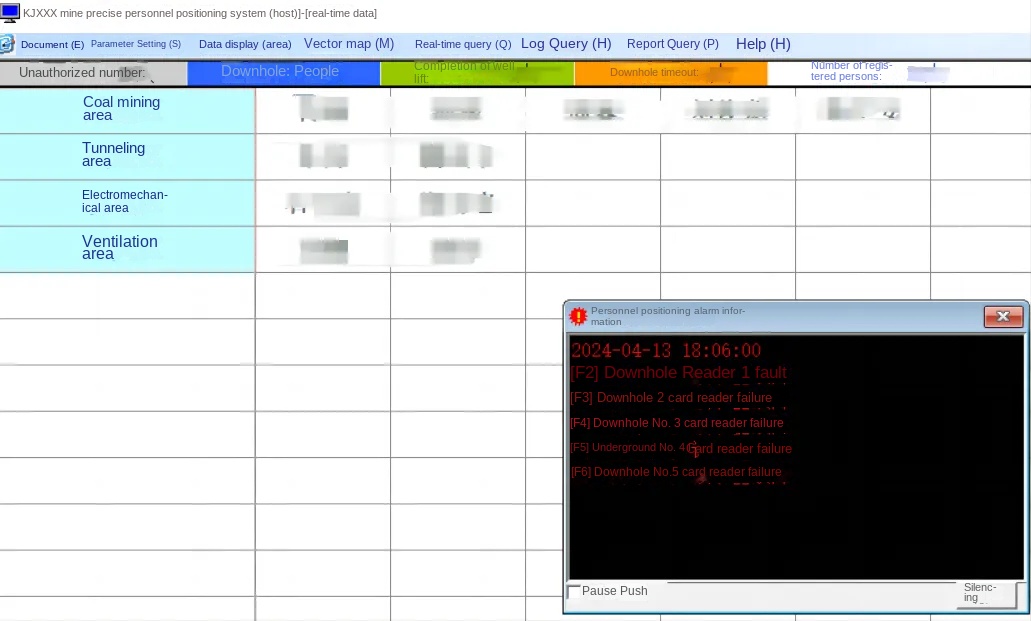Select the [F6] Downhole No.5 card reader failure
The image size is (1031, 621).
tap(677, 472)
